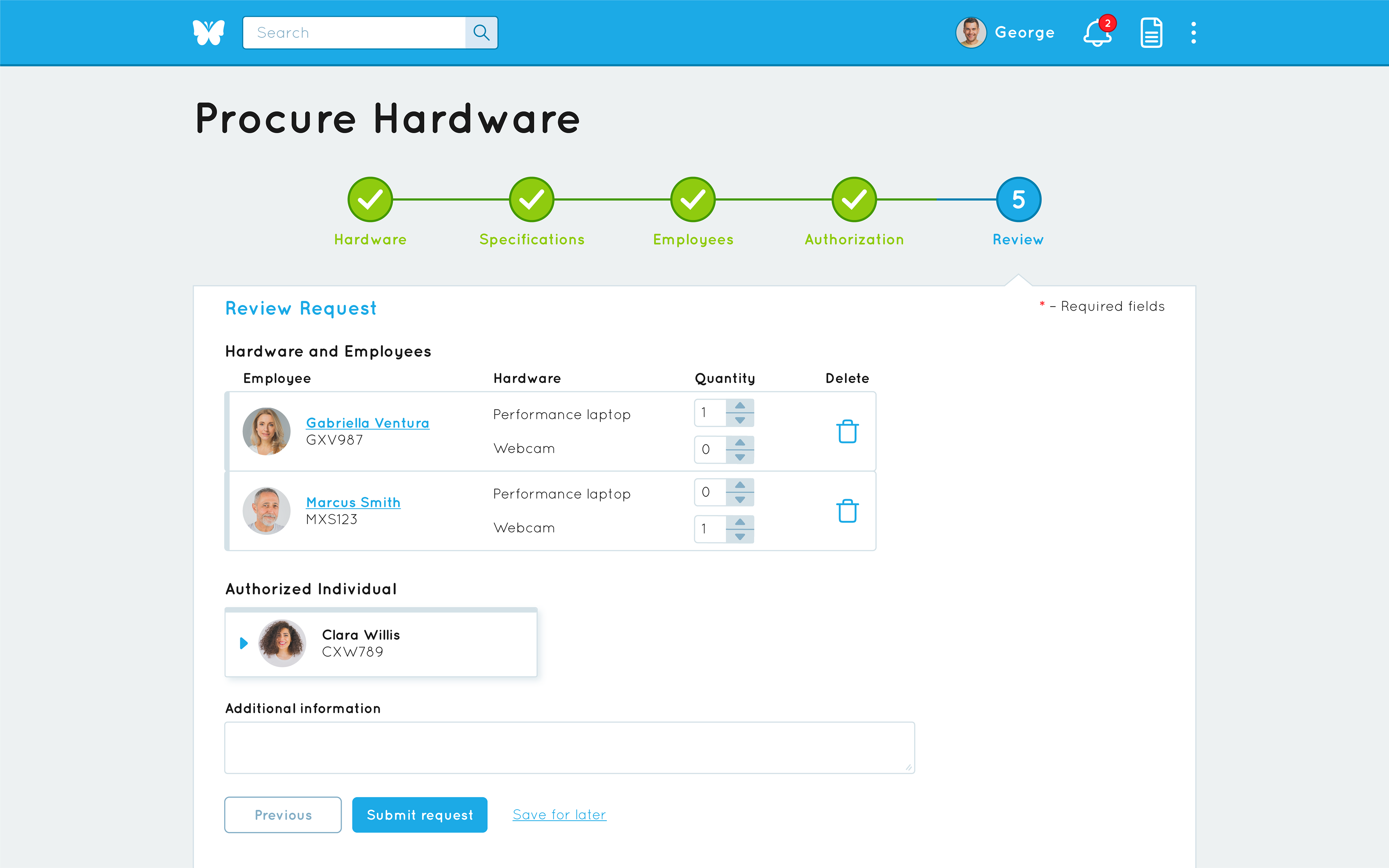
Task: Click the Authorization step label
Action: (854, 239)
